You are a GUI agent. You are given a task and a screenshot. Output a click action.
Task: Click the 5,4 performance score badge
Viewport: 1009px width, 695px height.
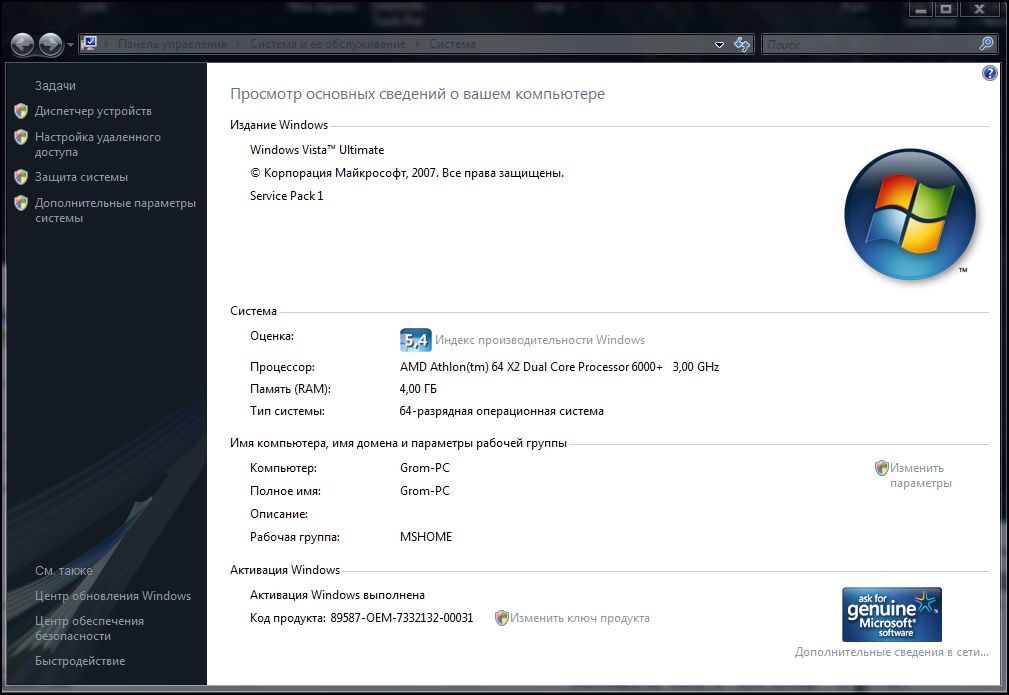coord(416,340)
